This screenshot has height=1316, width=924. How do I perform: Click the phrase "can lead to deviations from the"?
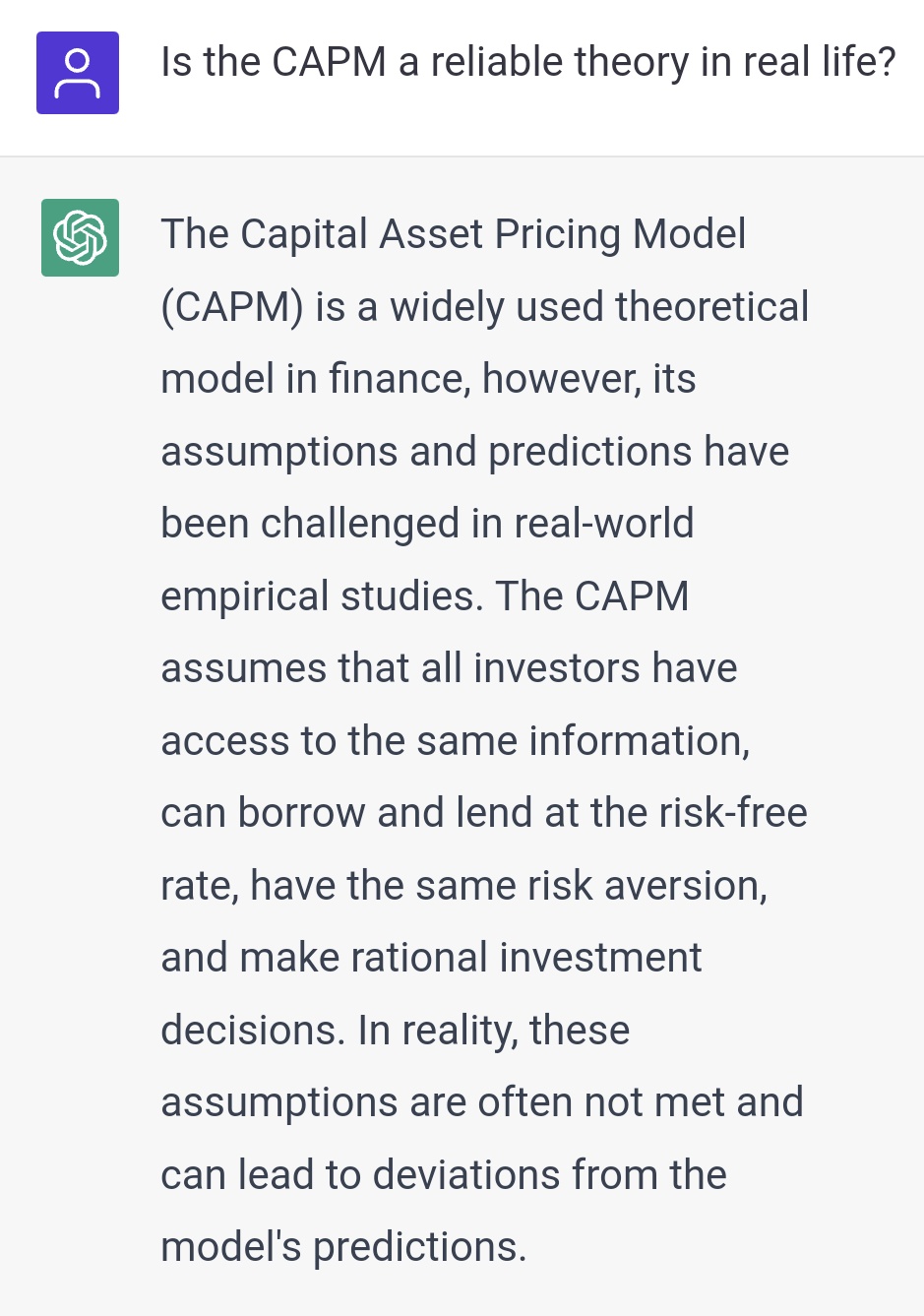(x=443, y=1175)
